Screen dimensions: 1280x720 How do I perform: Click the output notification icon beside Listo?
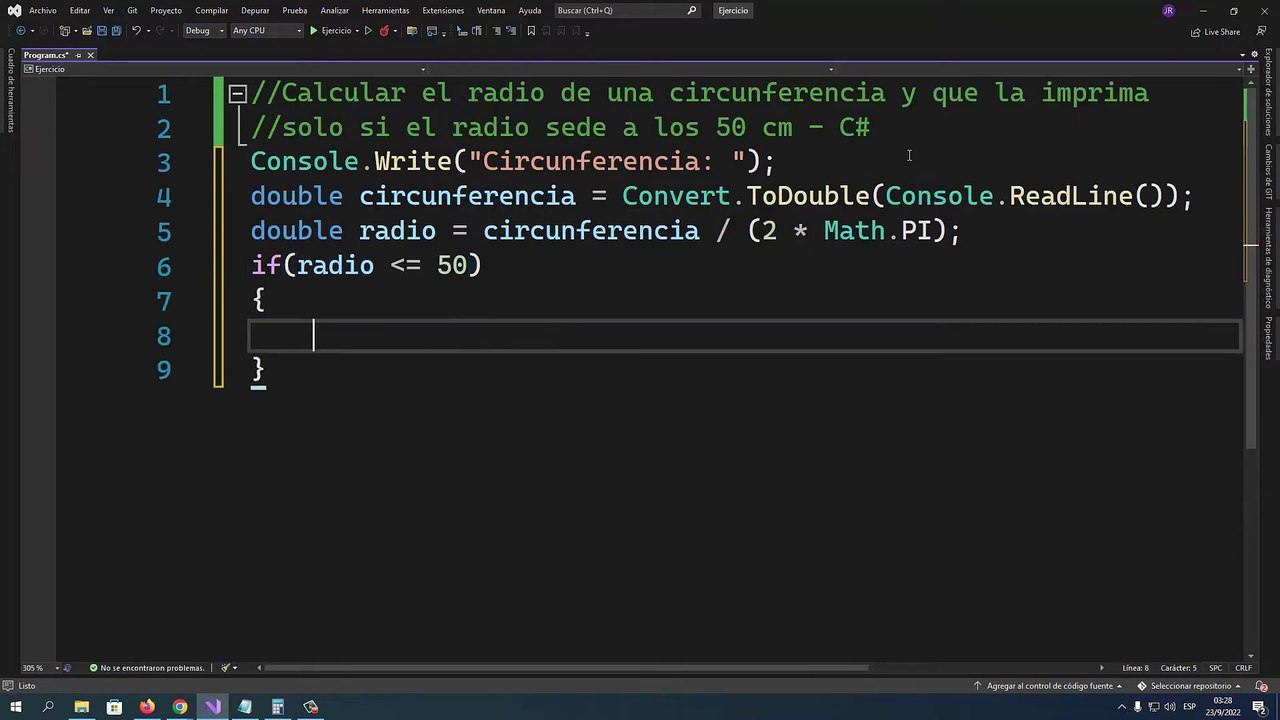pyautogui.click(x=8, y=686)
